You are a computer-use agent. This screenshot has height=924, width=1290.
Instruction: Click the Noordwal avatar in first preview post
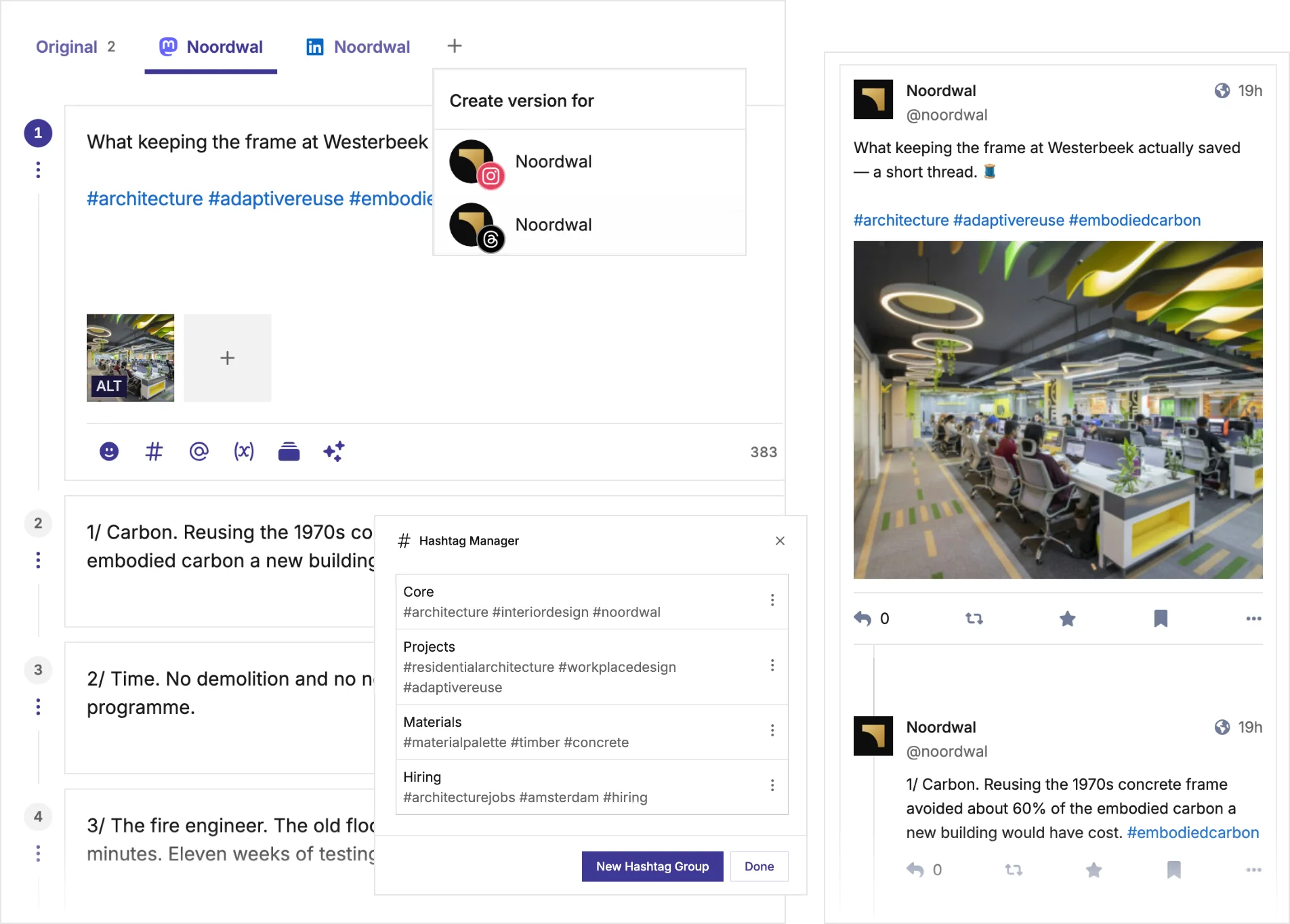pyautogui.click(x=873, y=100)
